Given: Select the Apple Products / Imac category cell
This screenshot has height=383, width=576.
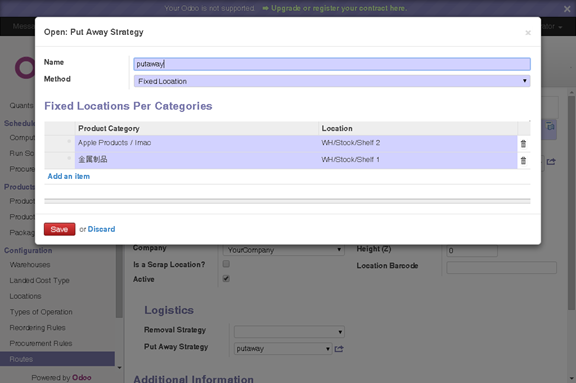Looking at the screenshot, I should (197, 143).
